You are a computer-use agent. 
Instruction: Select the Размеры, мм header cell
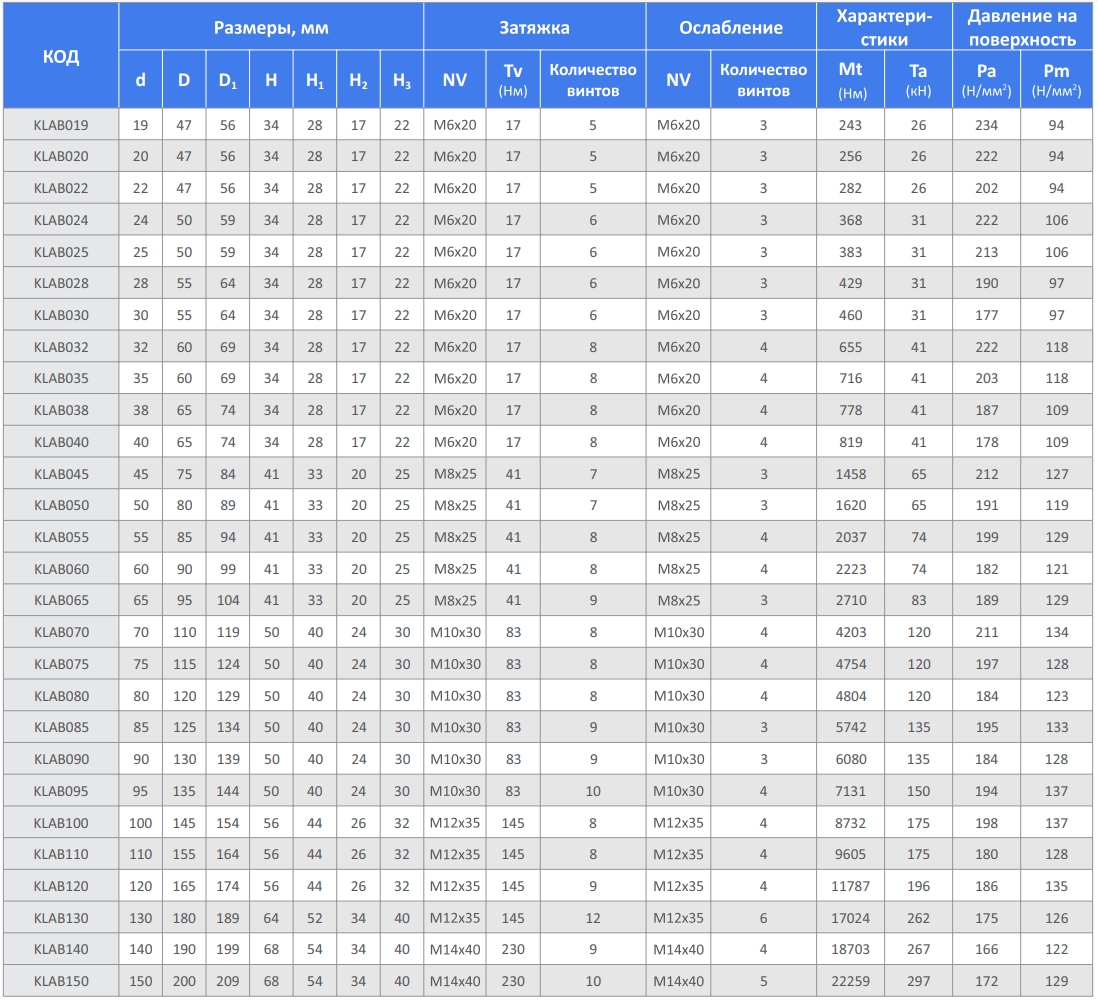(271, 27)
